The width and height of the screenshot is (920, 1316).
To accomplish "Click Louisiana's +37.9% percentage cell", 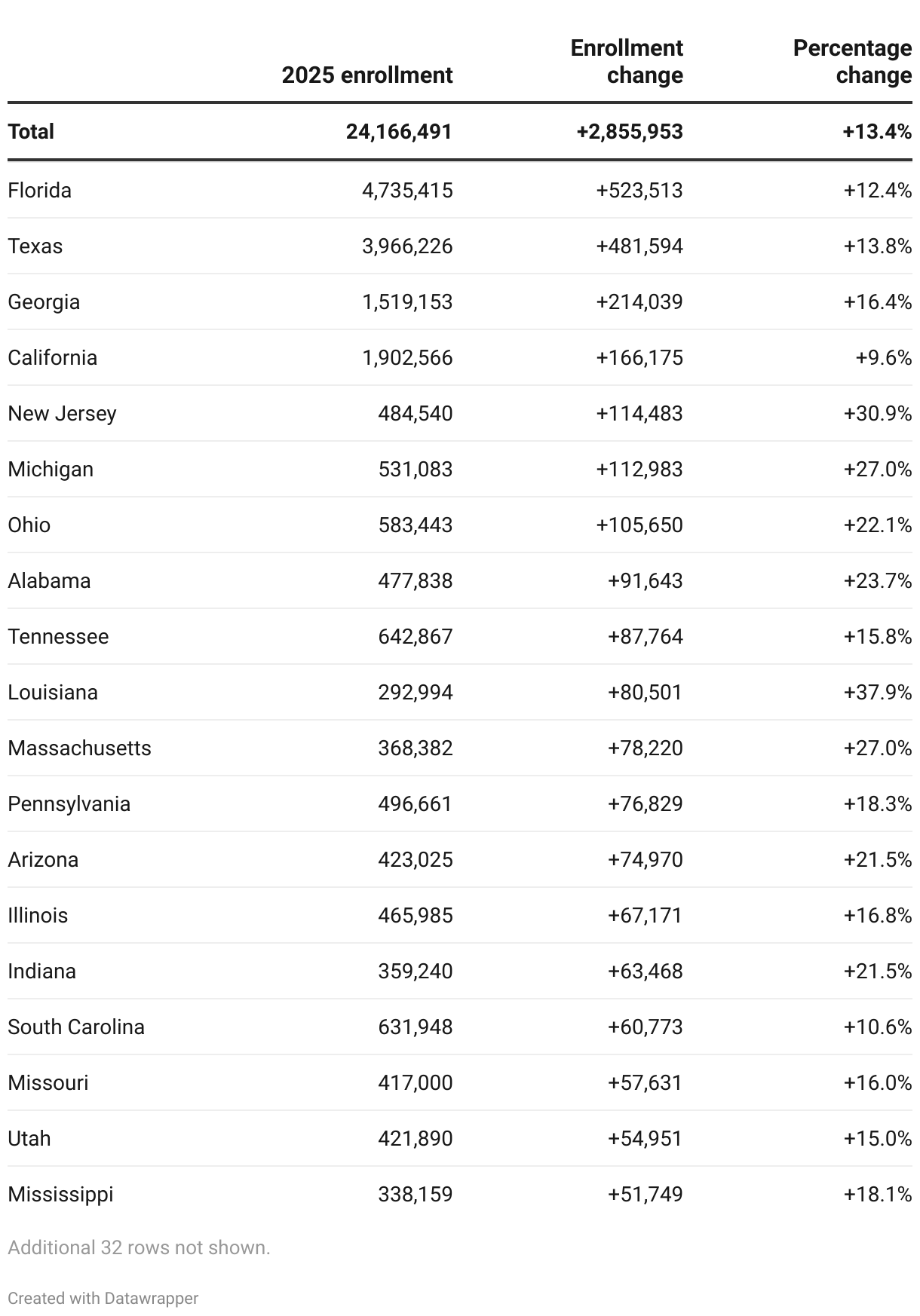I will point(878,692).
